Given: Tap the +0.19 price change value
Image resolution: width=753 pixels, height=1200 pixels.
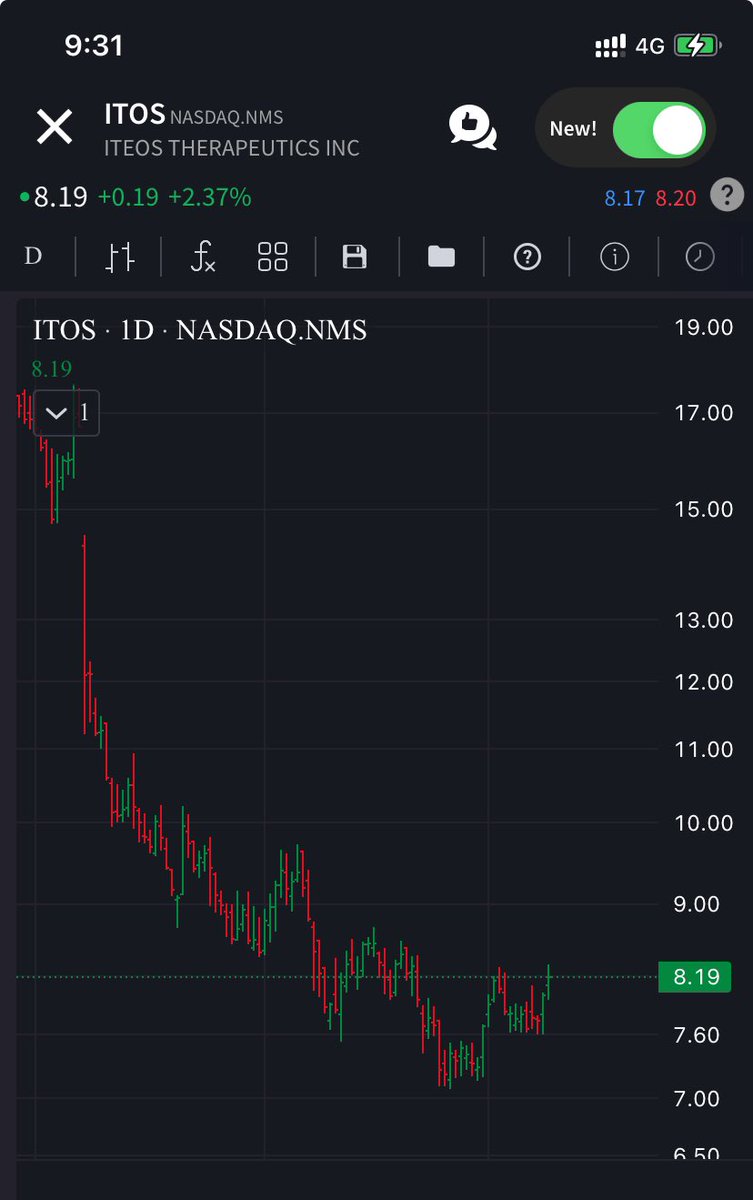Looking at the screenshot, I should click(128, 197).
